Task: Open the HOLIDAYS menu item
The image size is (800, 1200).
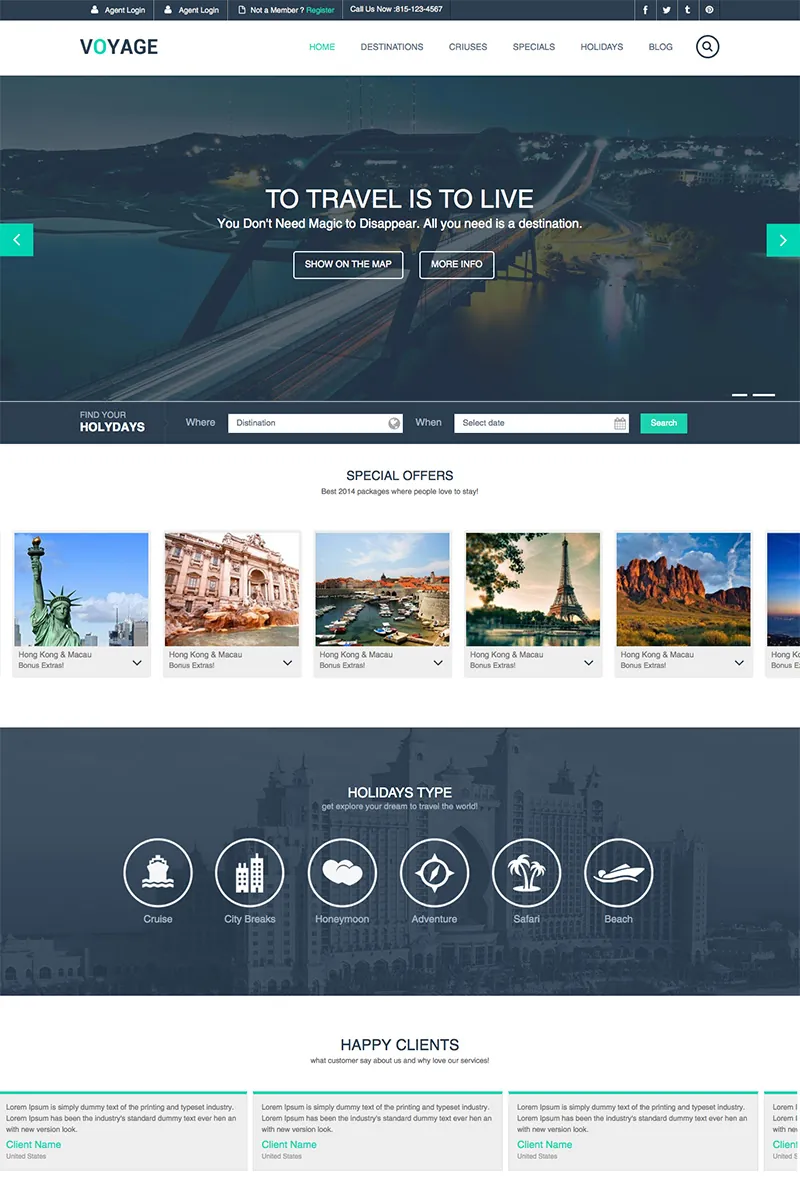Action: coord(602,47)
